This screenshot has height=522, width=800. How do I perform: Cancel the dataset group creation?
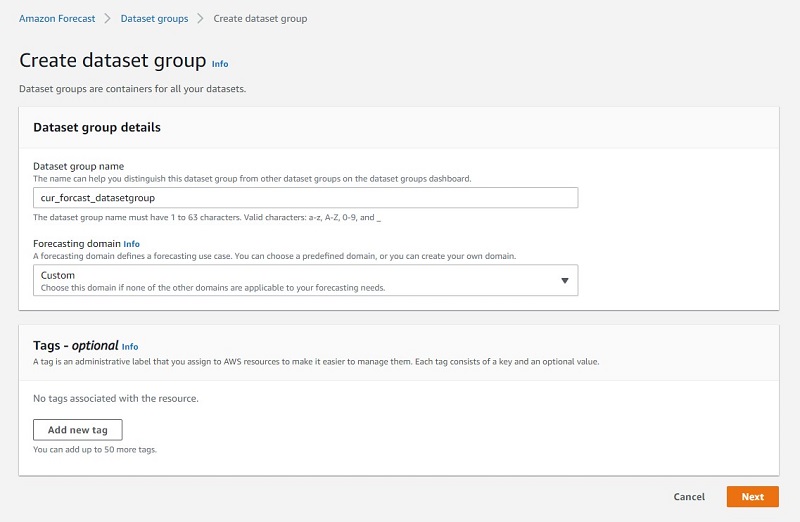pyautogui.click(x=689, y=496)
